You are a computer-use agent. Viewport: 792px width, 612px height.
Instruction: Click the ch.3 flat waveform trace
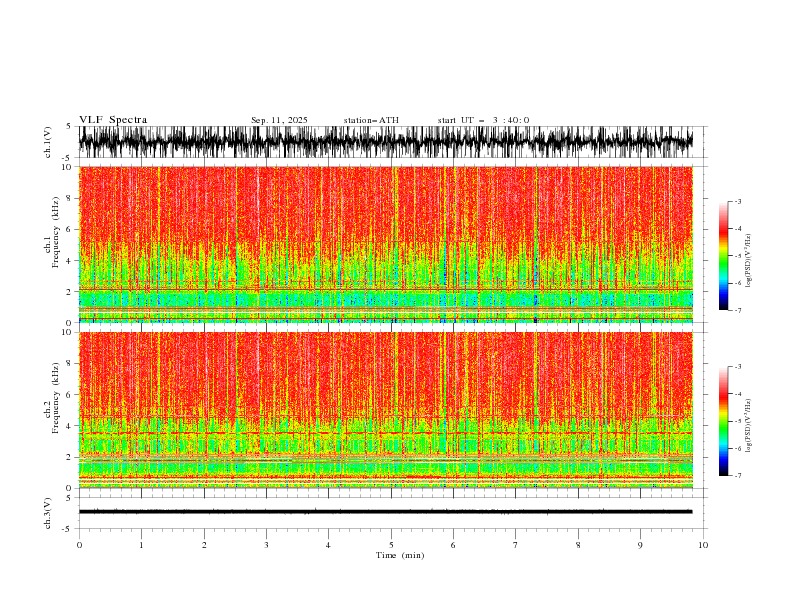coord(385,512)
